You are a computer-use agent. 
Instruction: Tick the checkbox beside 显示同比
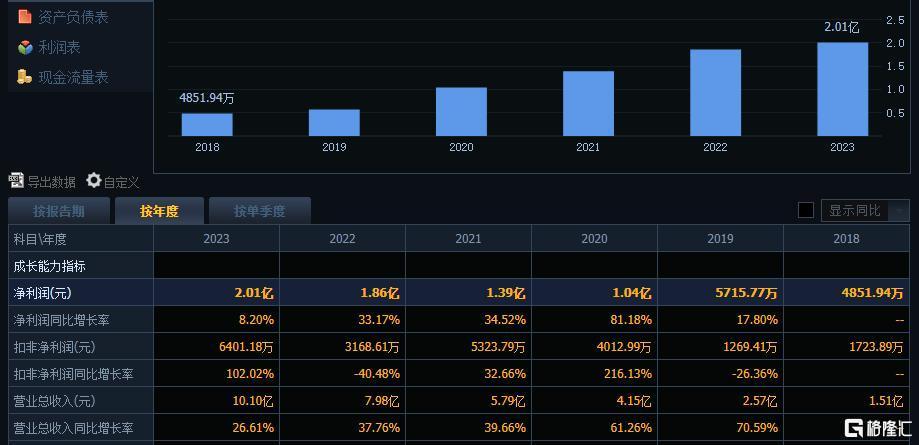click(805, 210)
